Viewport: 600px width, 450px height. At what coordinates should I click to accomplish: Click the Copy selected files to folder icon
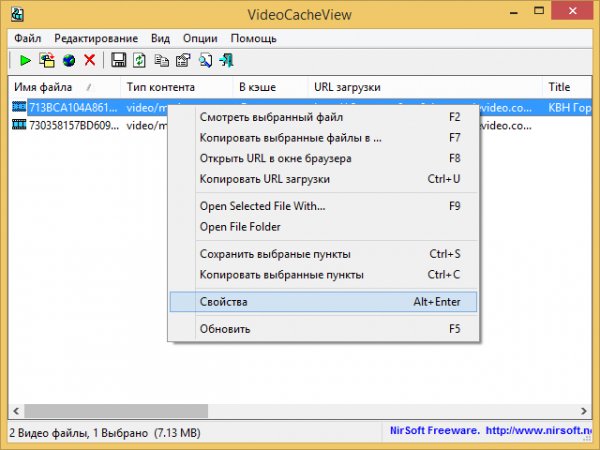click(x=47, y=60)
